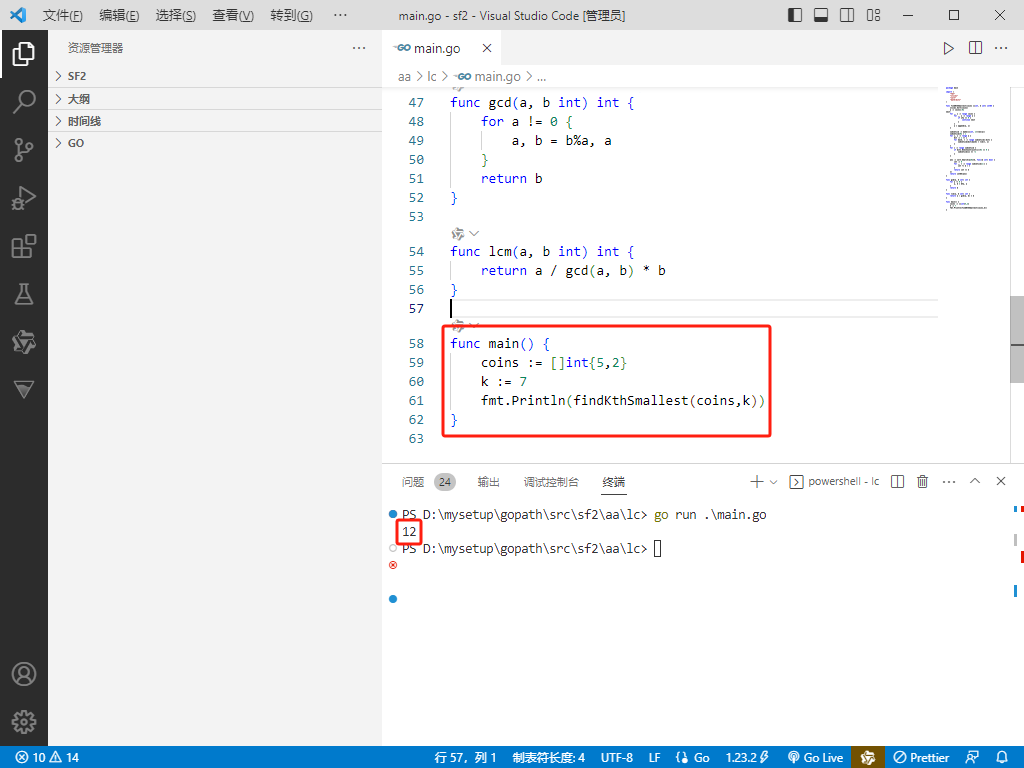This screenshot has height=768, width=1024.
Task: Open the Accounts icon in activity bar
Action: [24, 674]
